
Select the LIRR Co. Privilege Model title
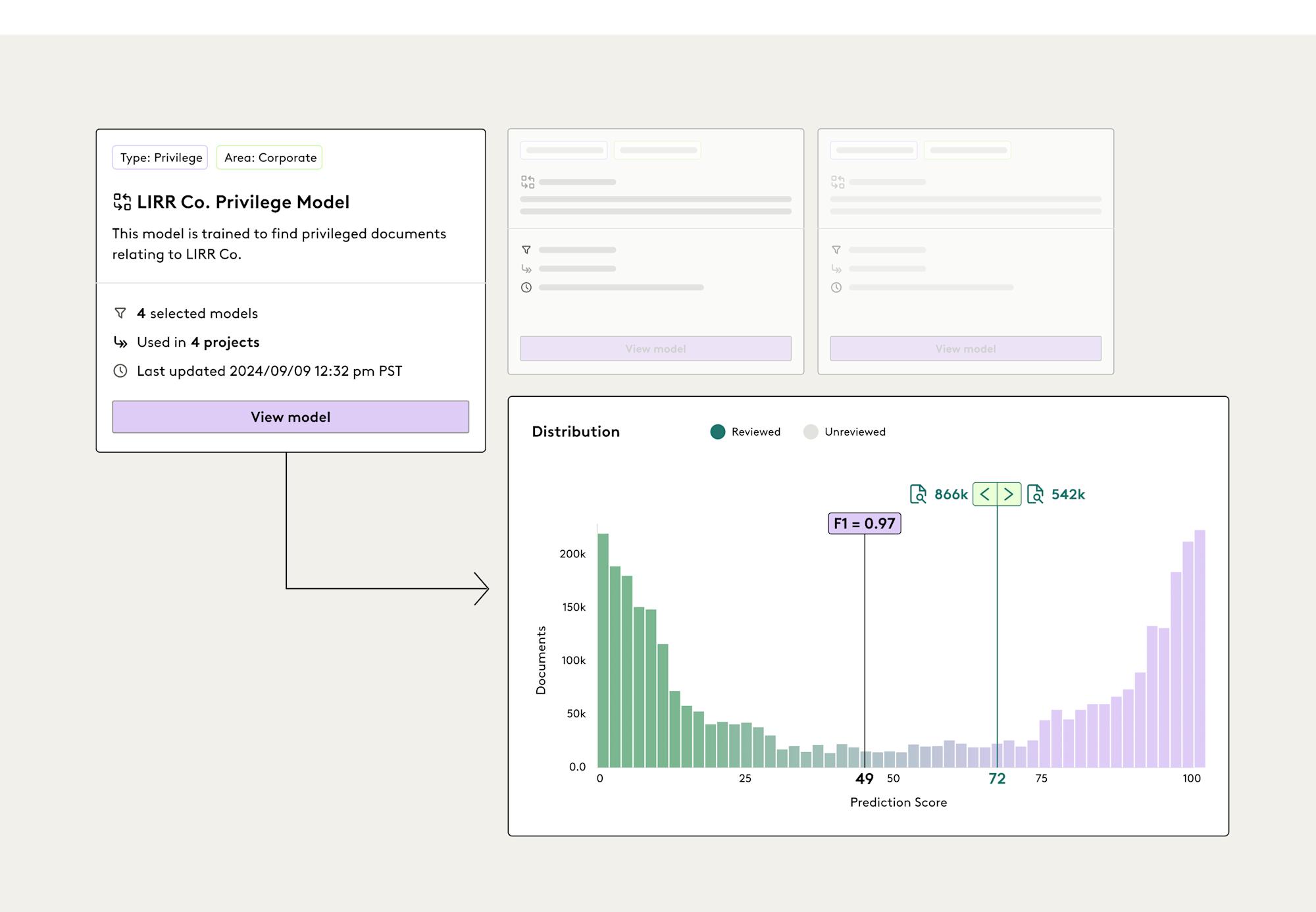click(243, 202)
